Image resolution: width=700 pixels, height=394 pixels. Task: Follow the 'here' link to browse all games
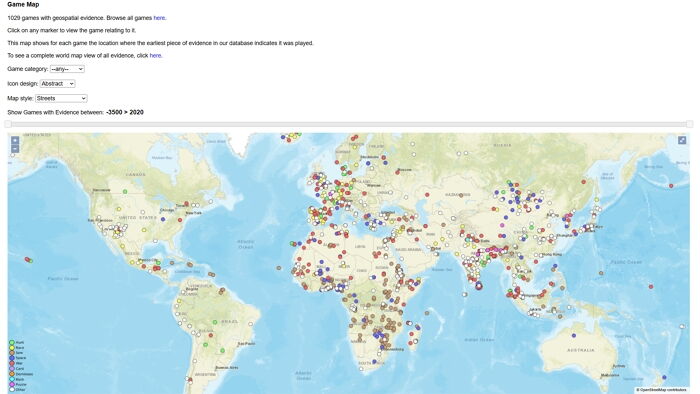159,18
